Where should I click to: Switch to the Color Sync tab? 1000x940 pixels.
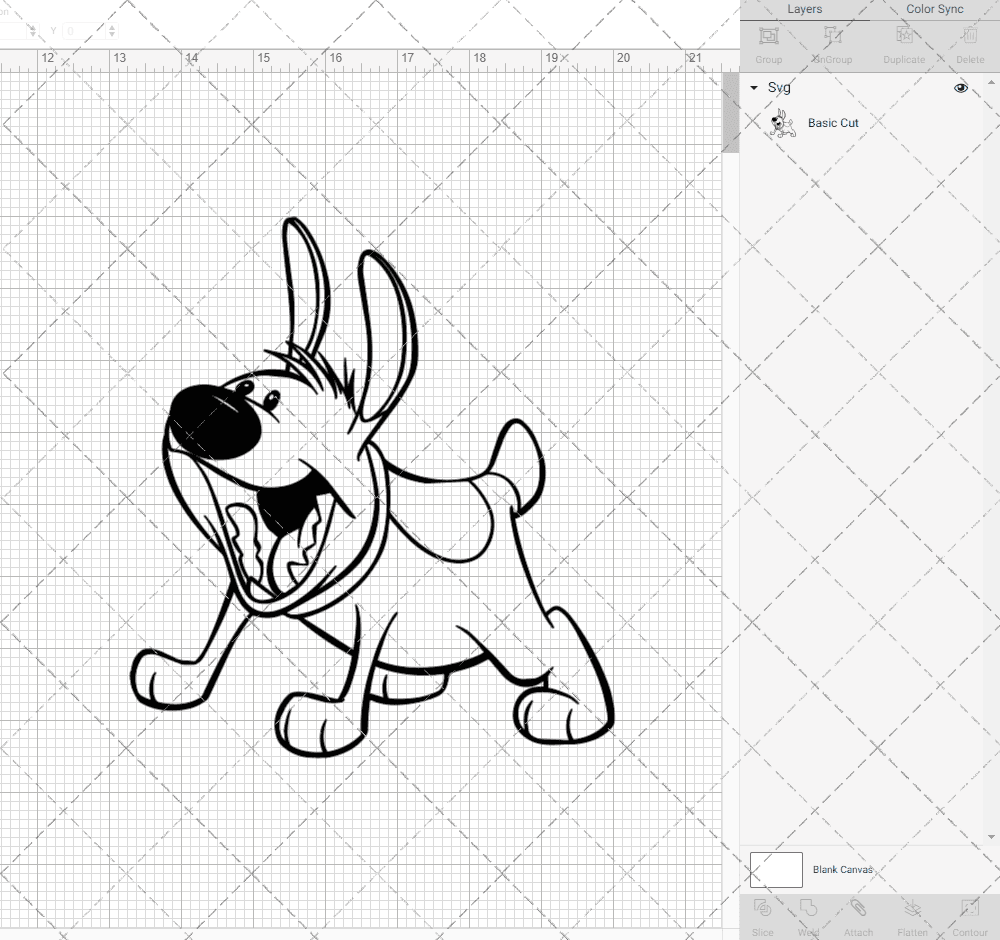click(934, 9)
